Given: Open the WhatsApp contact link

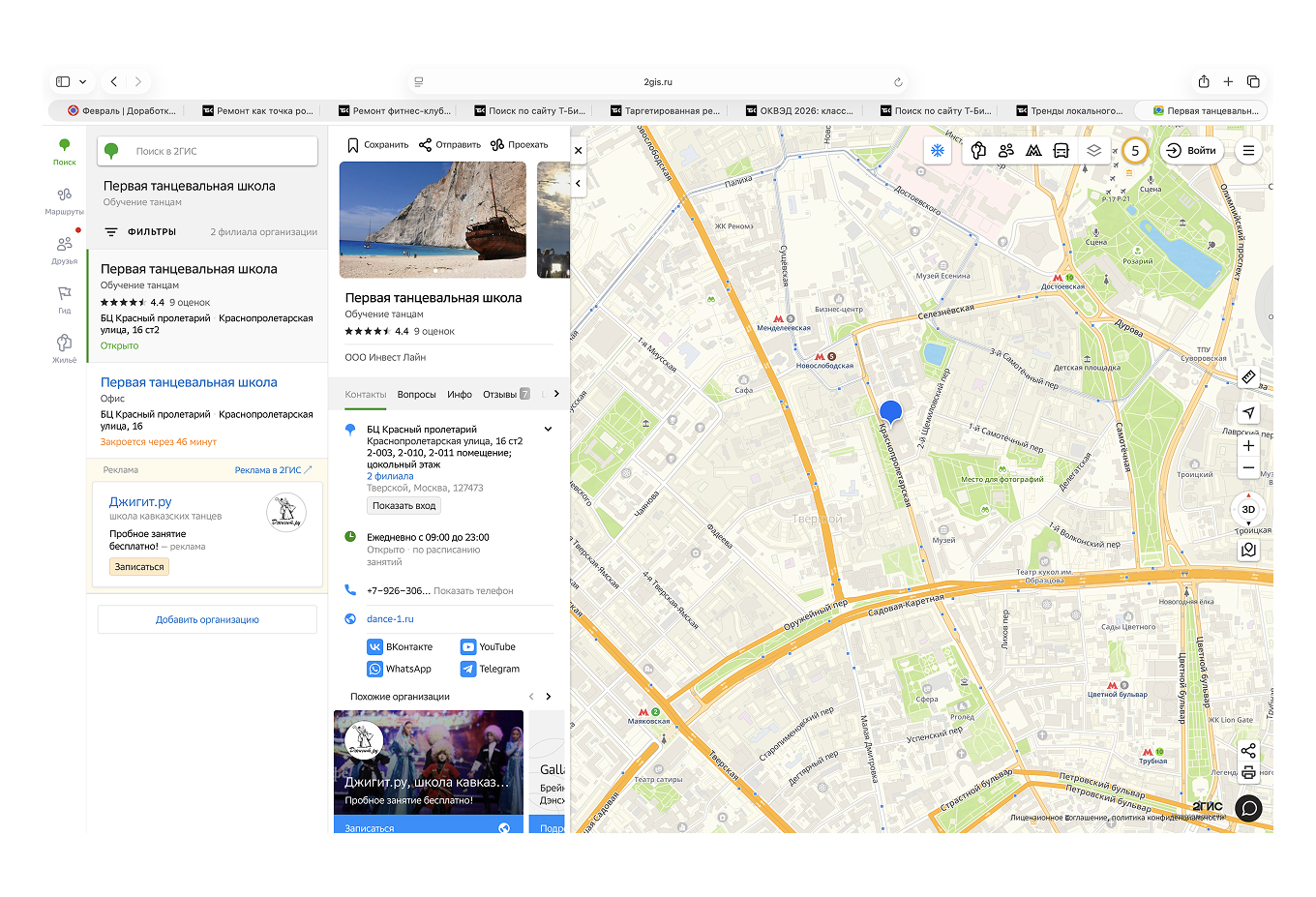Looking at the screenshot, I should pyautogui.click(x=399, y=670).
